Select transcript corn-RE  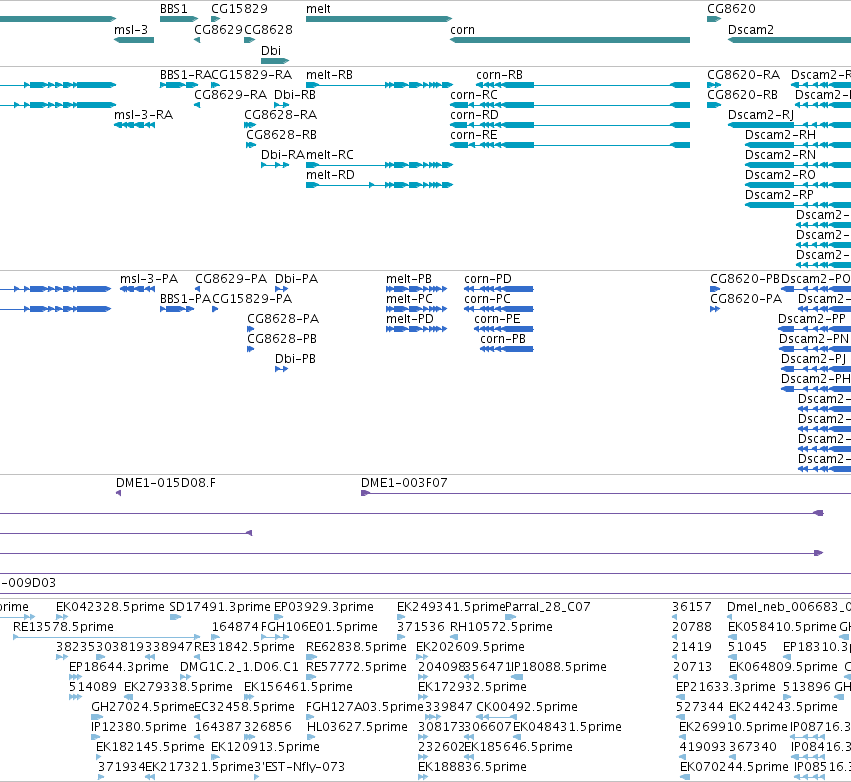[570, 145]
